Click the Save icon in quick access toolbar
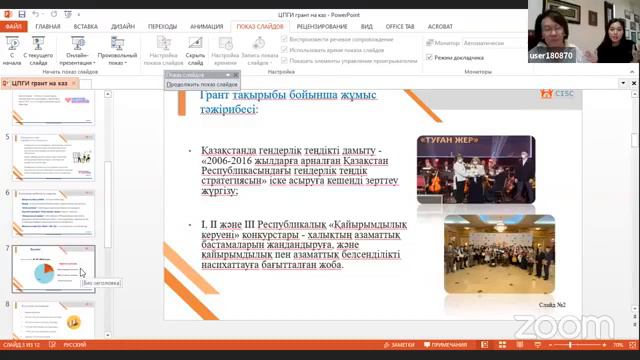The height and width of the screenshot is (360, 640). [x=22, y=14]
